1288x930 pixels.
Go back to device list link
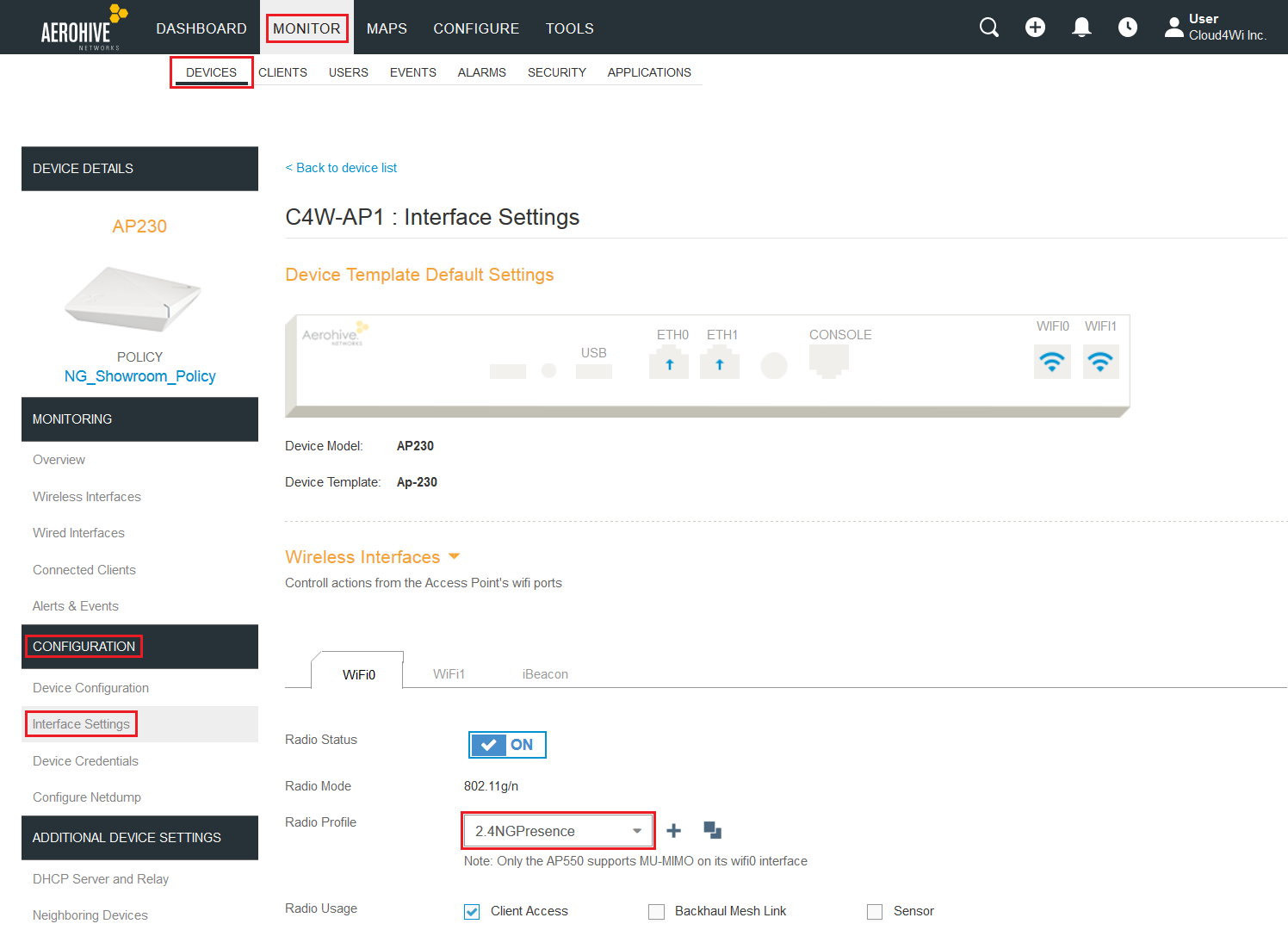pos(341,168)
